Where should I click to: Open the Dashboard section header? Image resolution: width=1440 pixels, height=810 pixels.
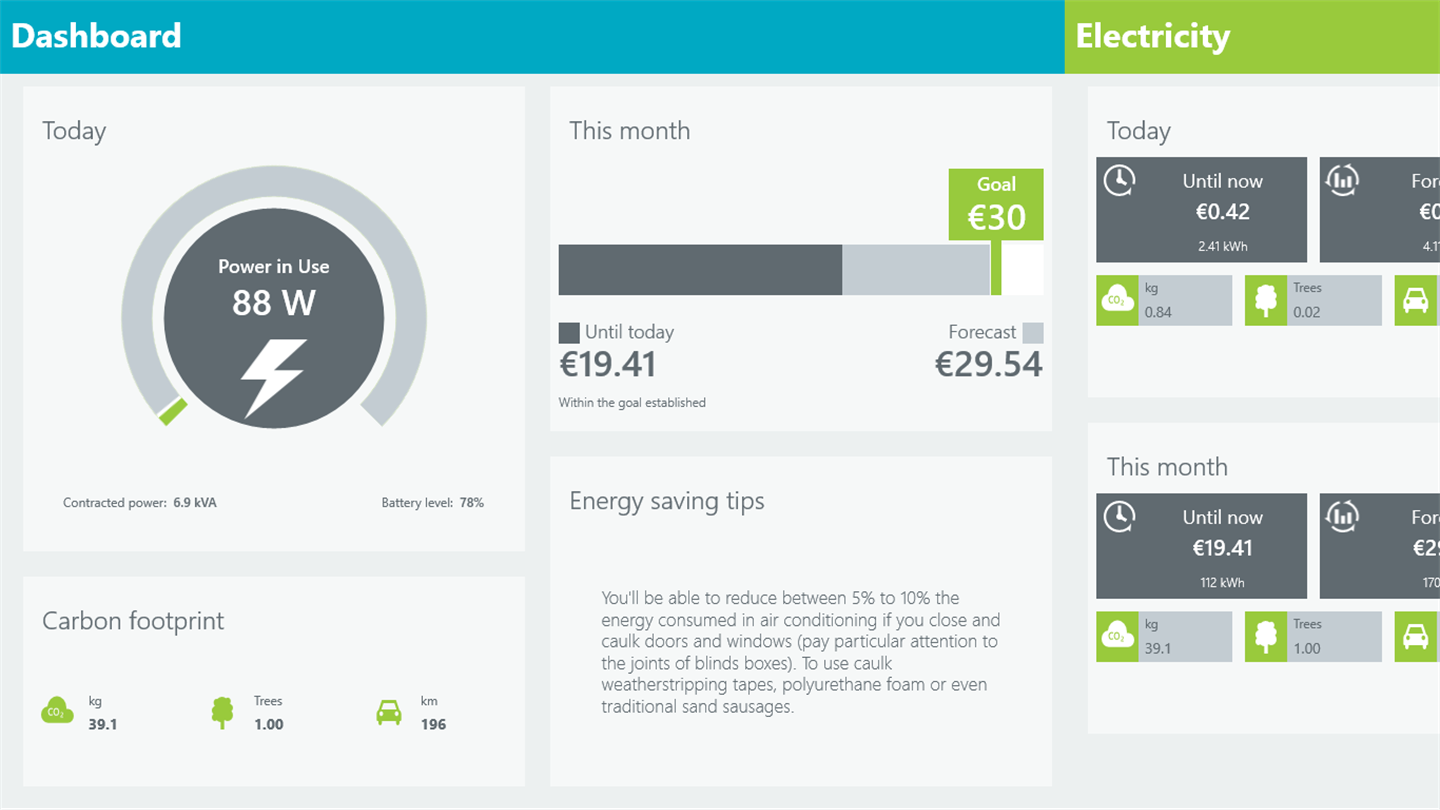click(96, 36)
